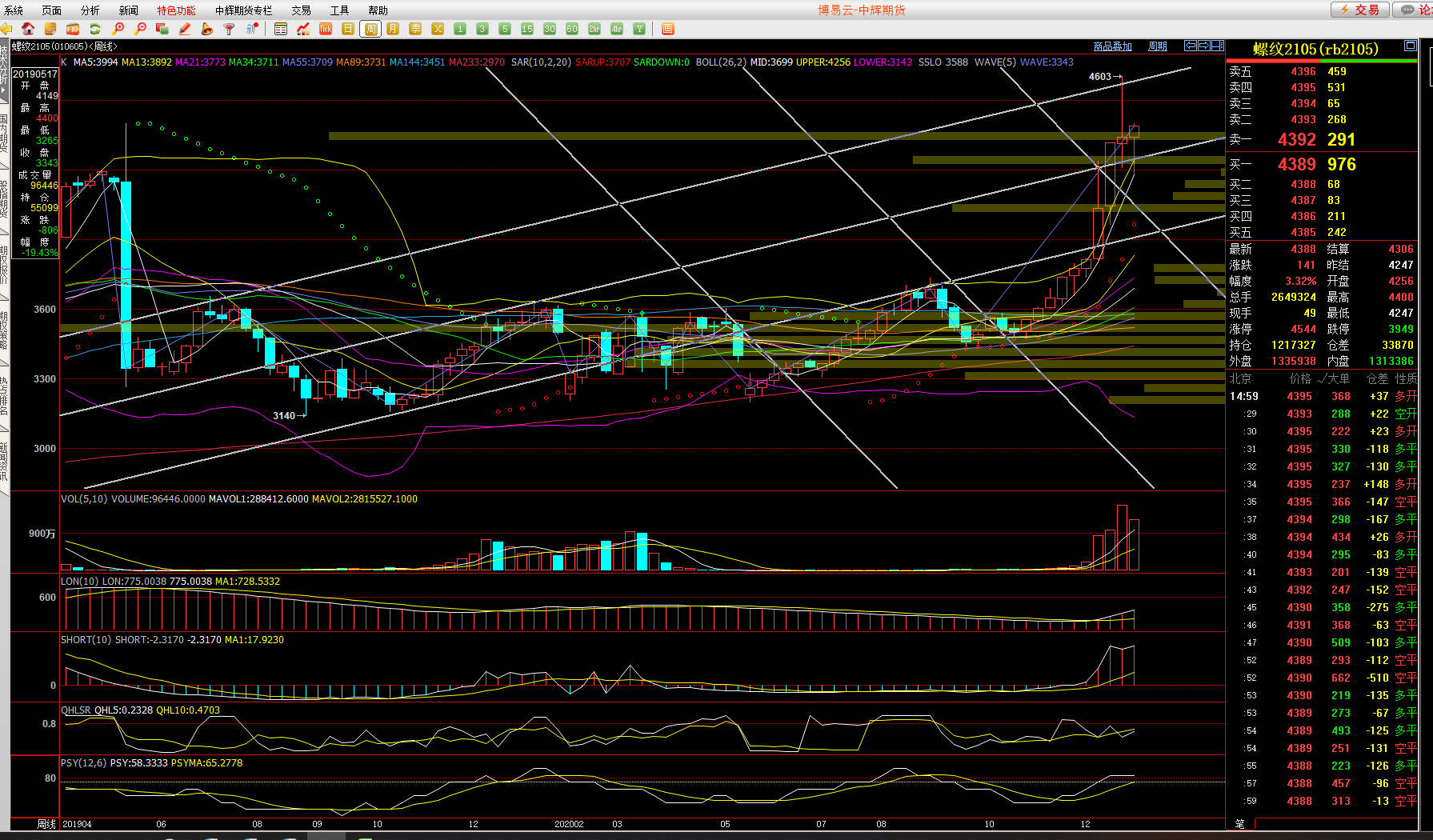Select the 1-minute chart period
The height and width of the screenshot is (840, 1433).
[460, 29]
